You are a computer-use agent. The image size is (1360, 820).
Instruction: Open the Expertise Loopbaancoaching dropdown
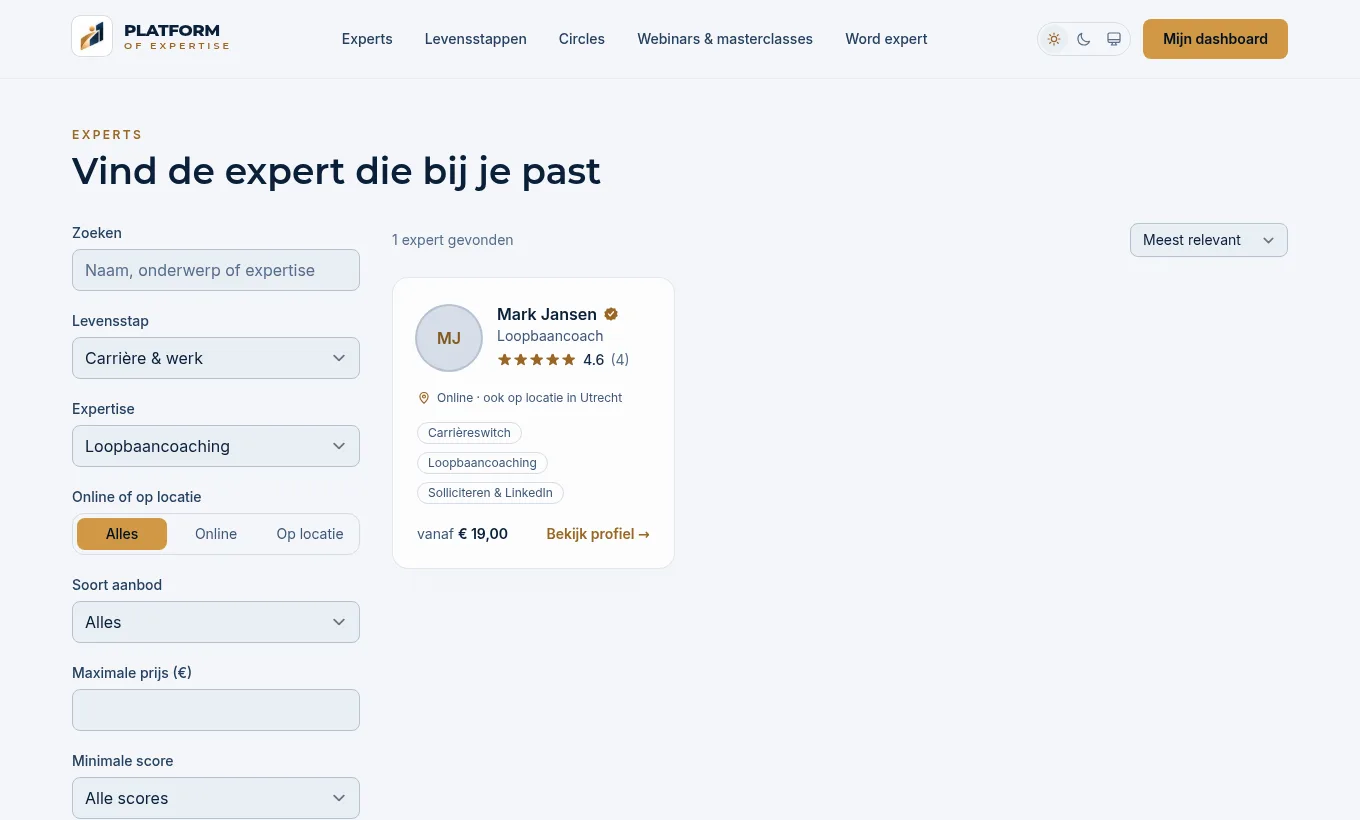click(x=216, y=446)
